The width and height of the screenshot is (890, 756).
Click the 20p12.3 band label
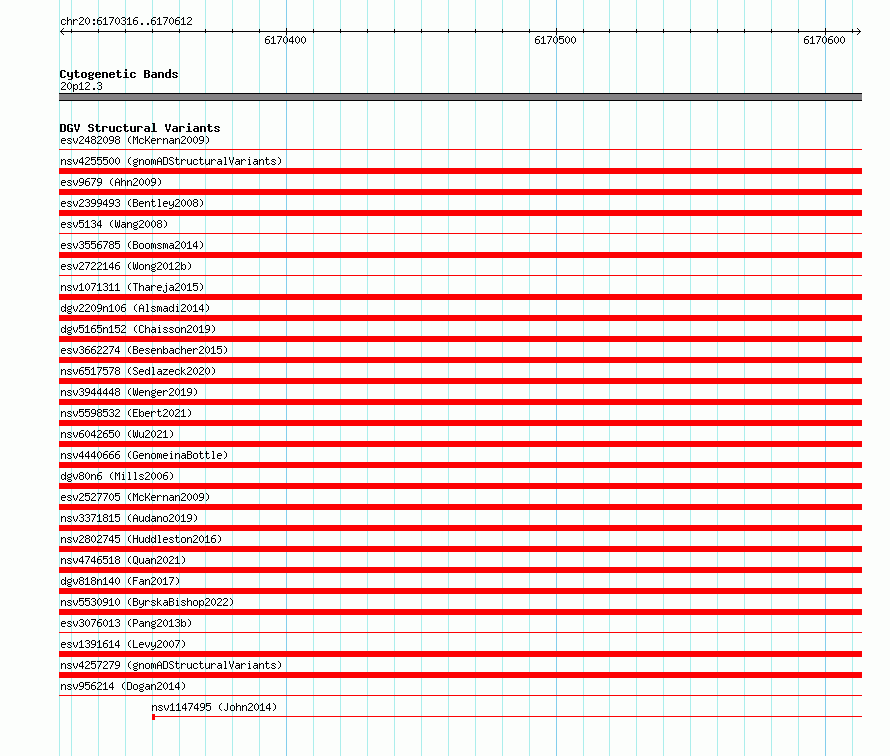click(81, 86)
